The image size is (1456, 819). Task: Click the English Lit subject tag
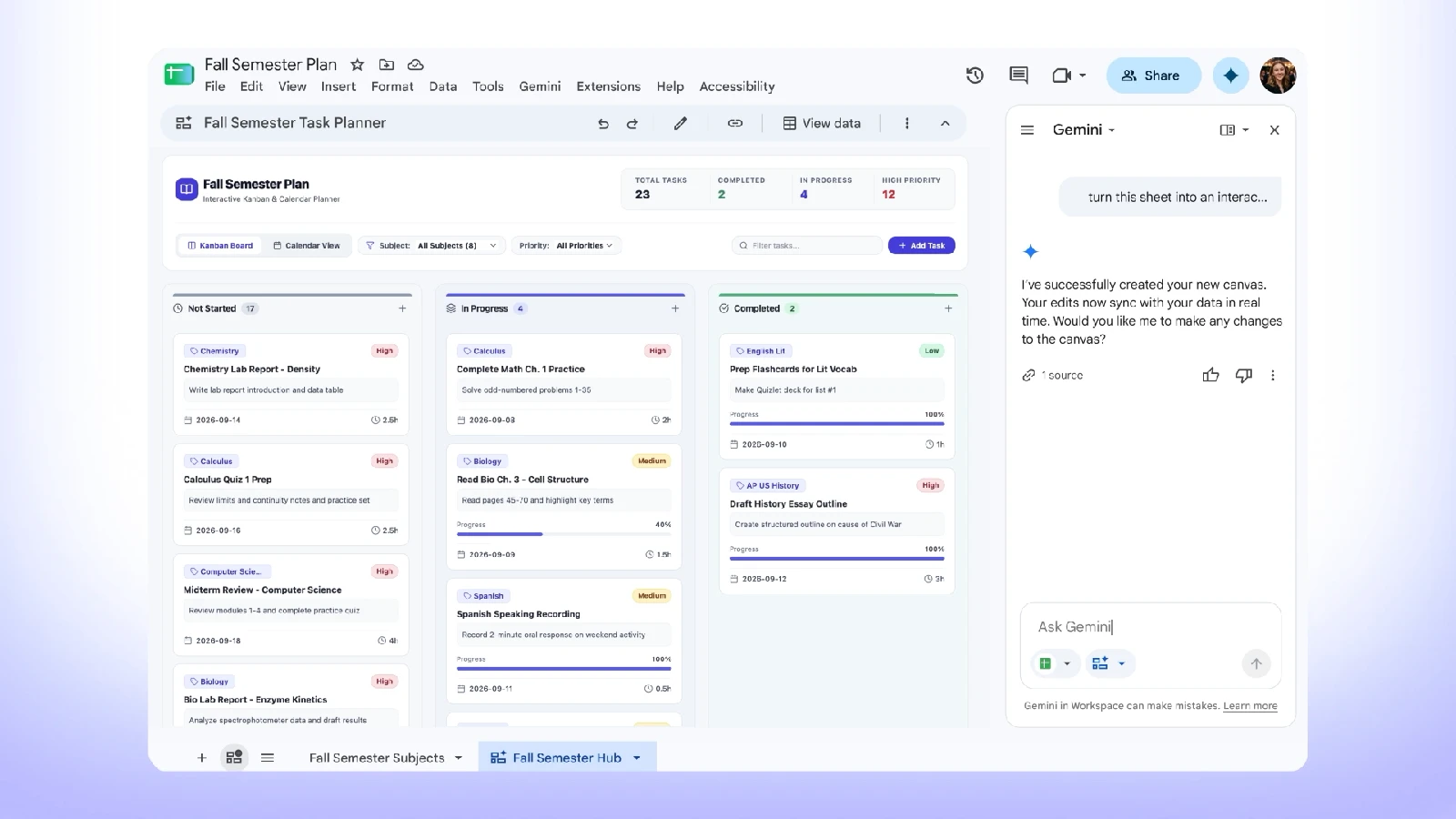tap(761, 350)
